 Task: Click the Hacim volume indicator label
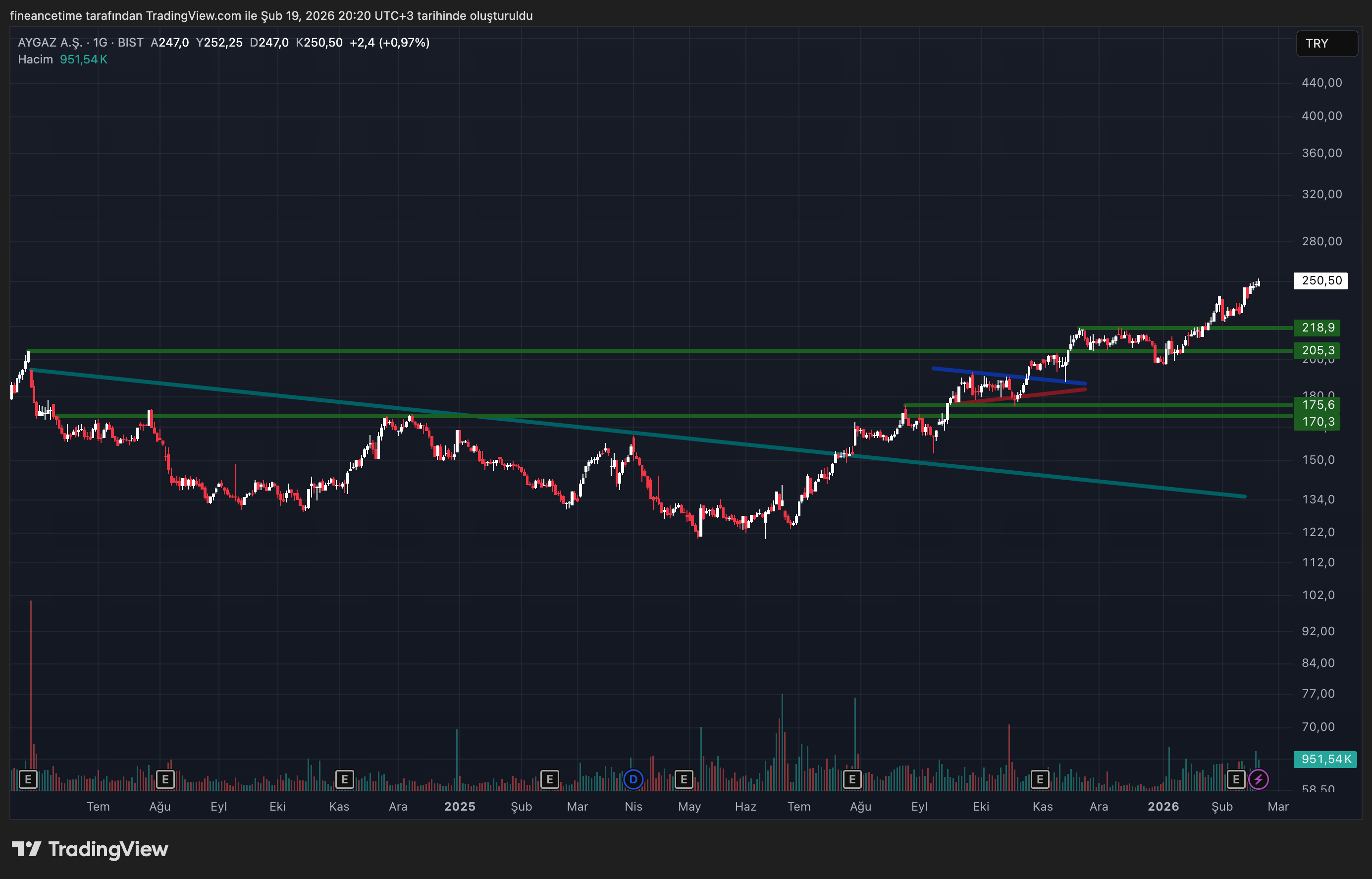coord(35,59)
